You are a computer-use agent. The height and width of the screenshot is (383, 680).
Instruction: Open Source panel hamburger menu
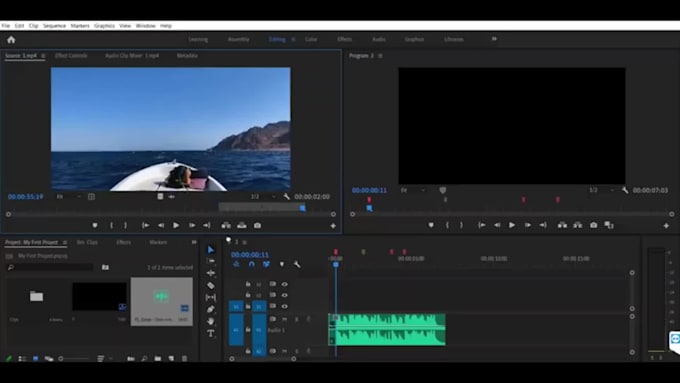point(43,56)
